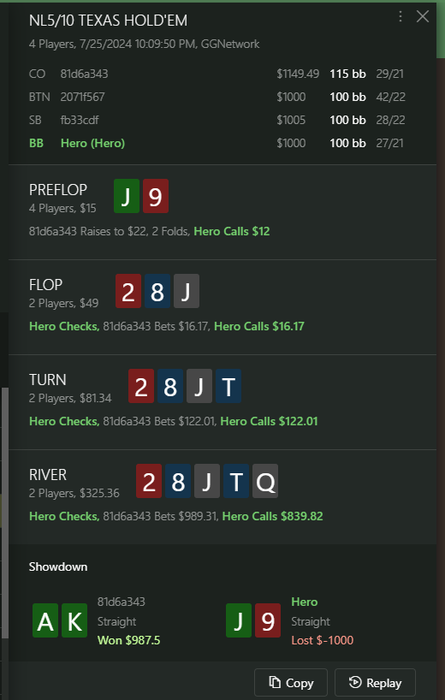Click the red 9 preflop card
445x700 pixels.
coord(156,196)
